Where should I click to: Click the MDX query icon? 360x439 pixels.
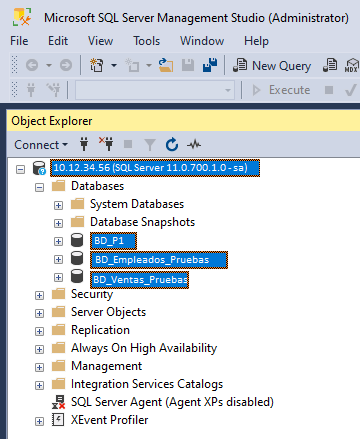tap(351, 65)
